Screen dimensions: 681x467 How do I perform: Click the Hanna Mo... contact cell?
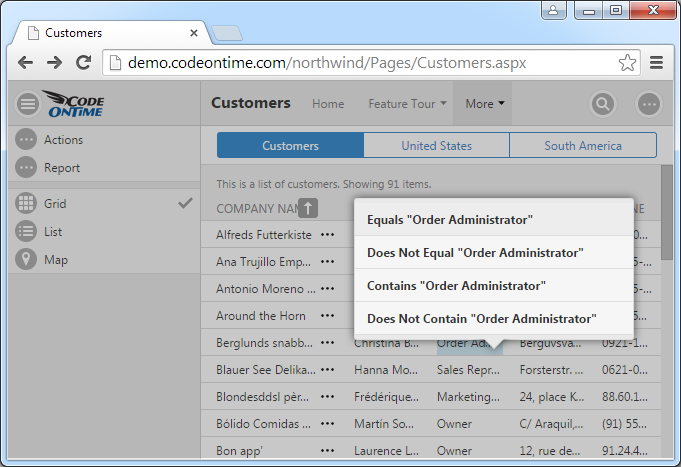386,370
